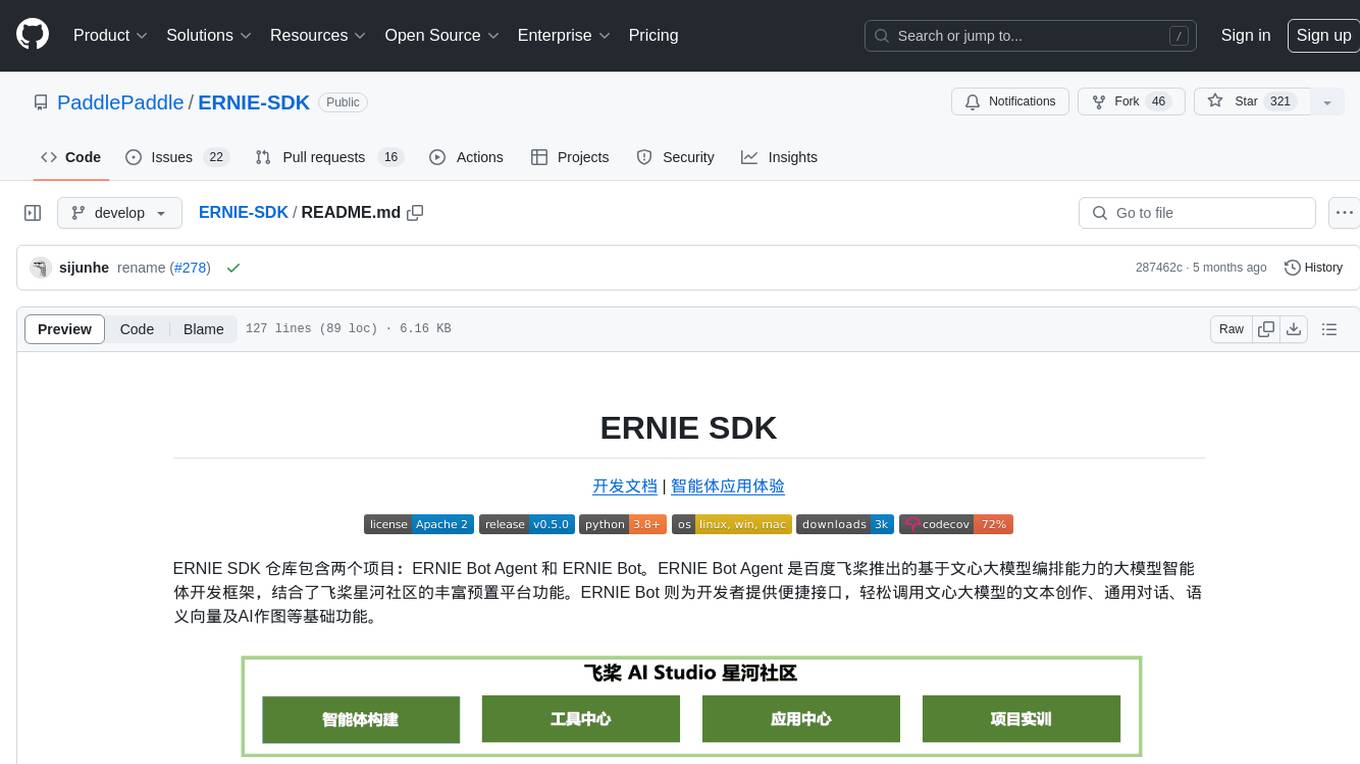Switch to the Issues tab
Screen dimensions: 1360x764
pyautogui.click(x=177, y=157)
